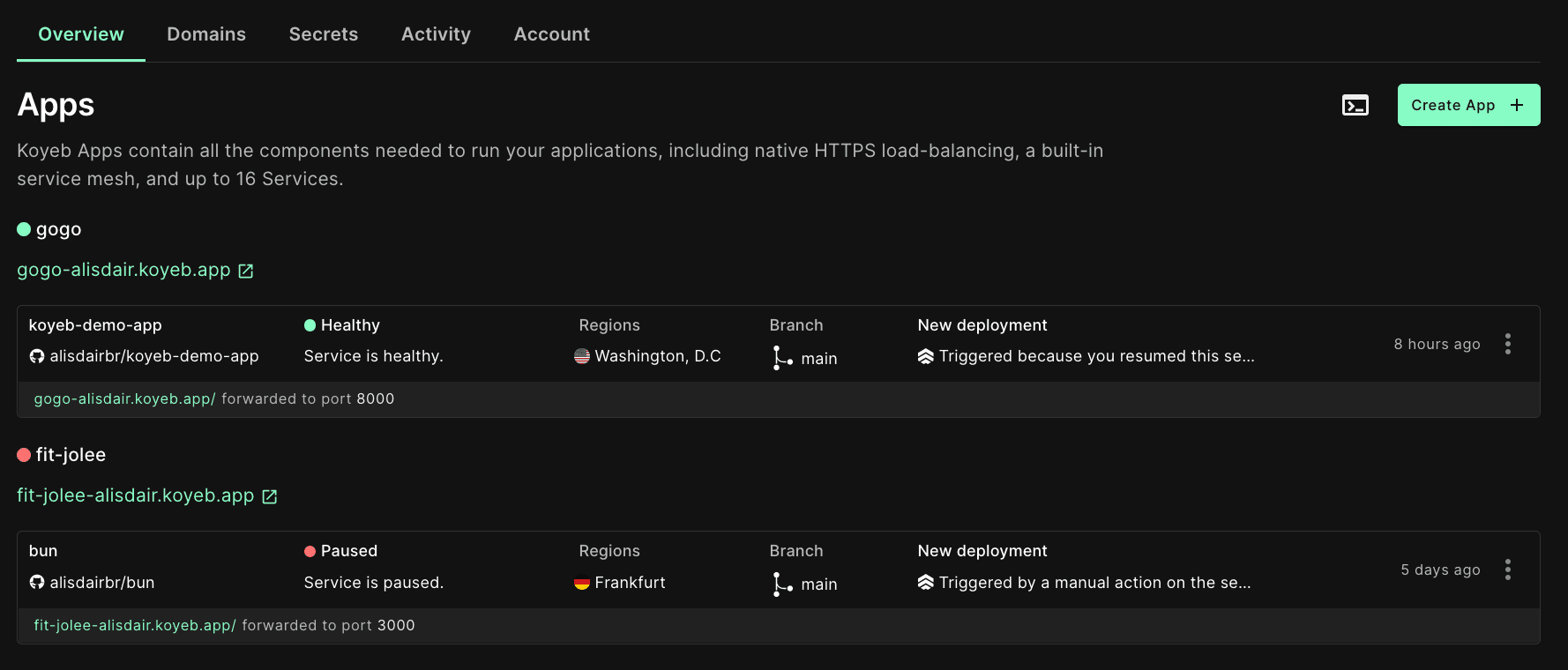This screenshot has height=670, width=1568.
Task: Click the external link icon beside fit-jolee-alisdair.koyeb.app
Action: pos(270,497)
